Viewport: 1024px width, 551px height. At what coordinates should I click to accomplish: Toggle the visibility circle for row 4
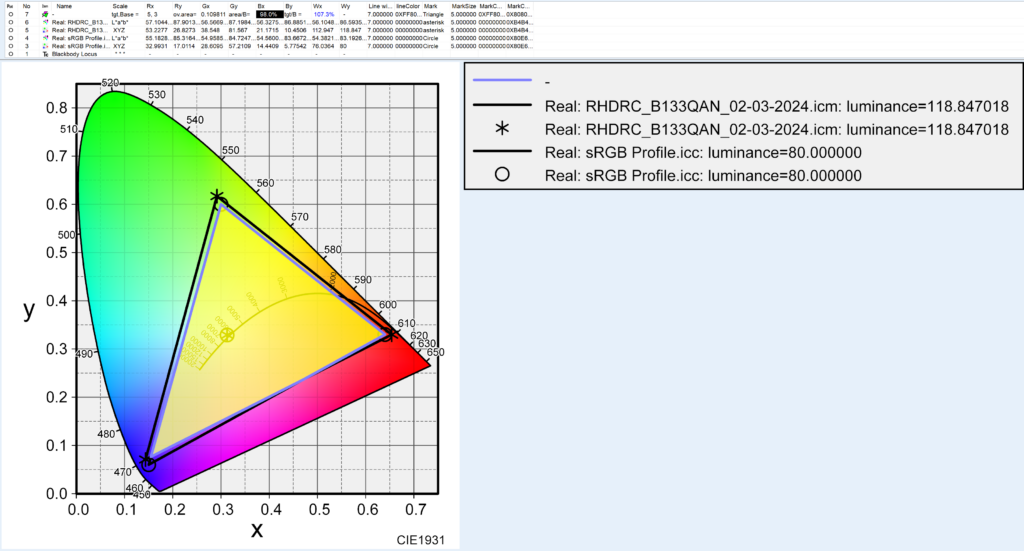click(x=10, y=38)
